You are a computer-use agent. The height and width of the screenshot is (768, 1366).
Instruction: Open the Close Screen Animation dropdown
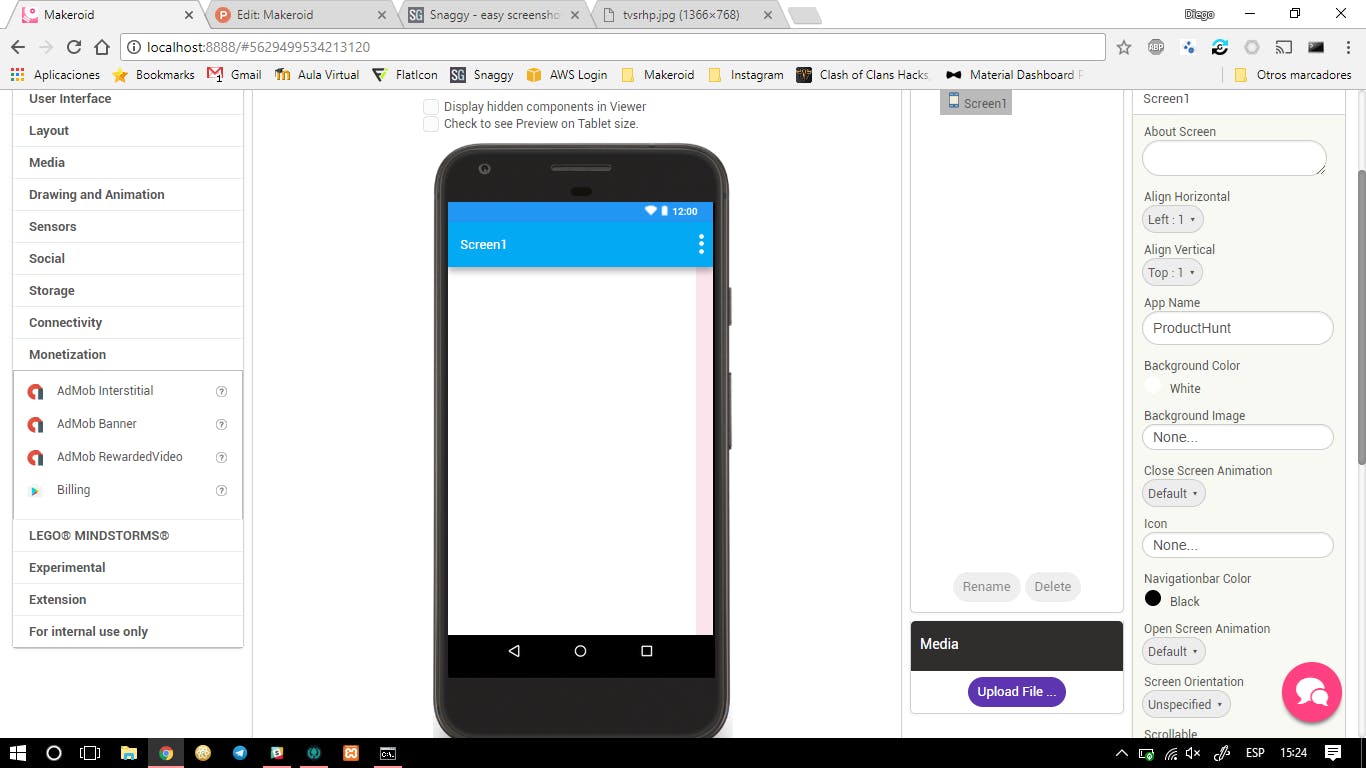[1174, 493]
